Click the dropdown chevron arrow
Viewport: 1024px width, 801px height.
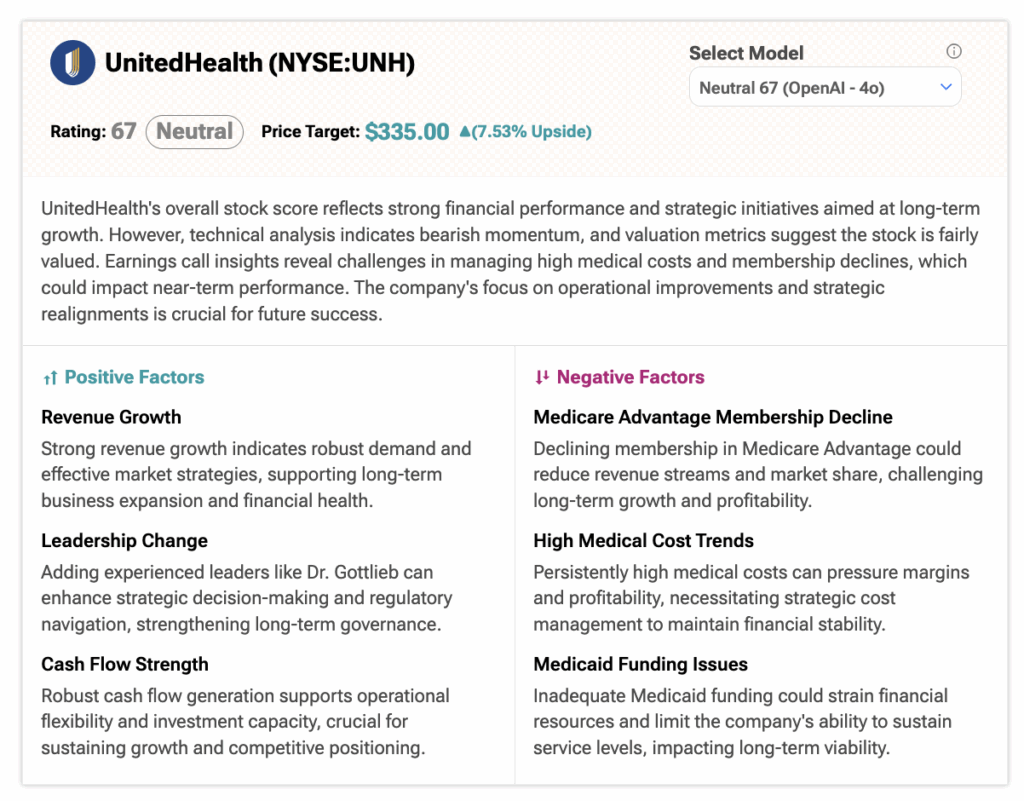pos(946,88)
